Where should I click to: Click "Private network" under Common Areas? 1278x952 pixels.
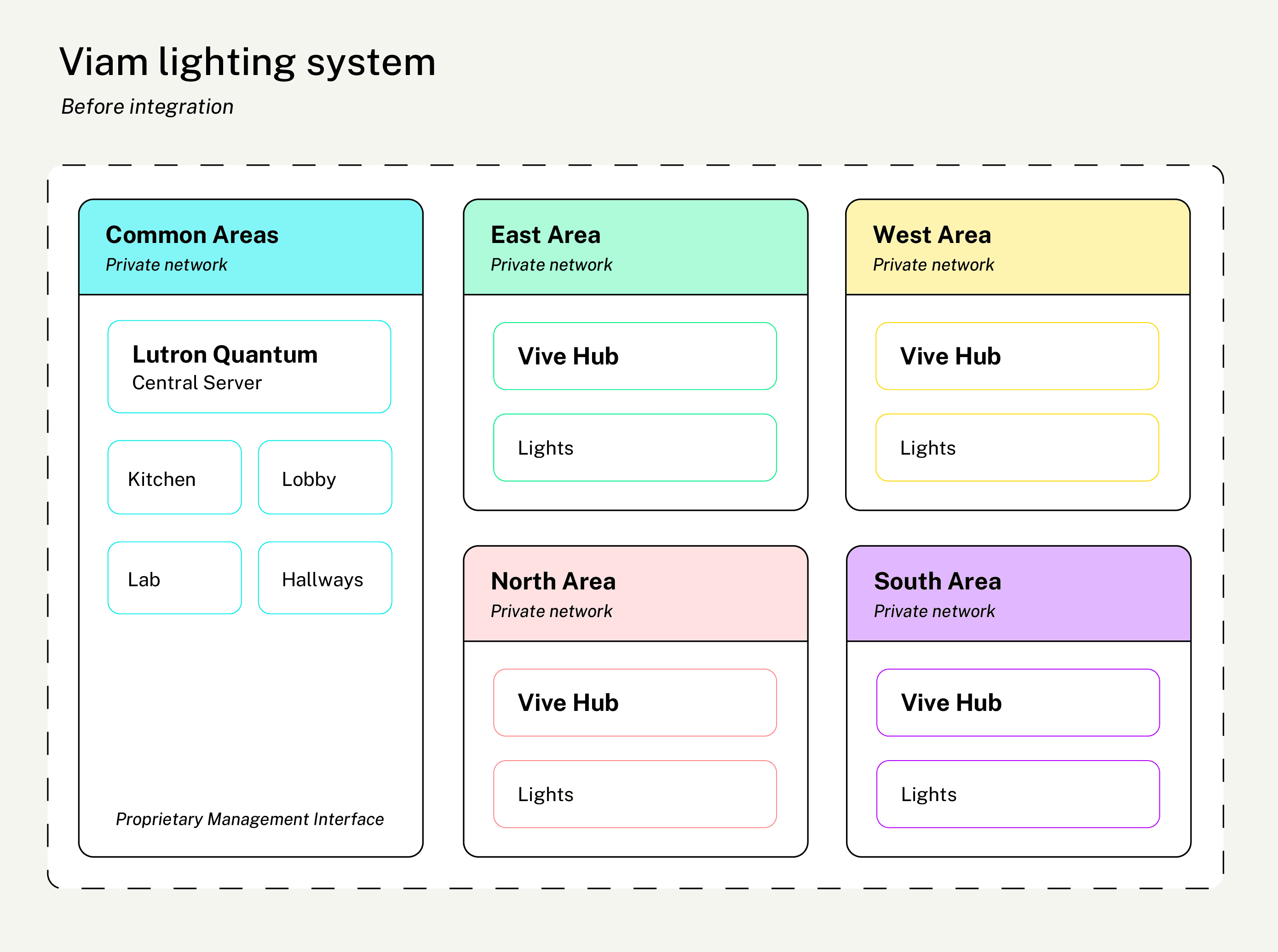click(x=167, y=265)
